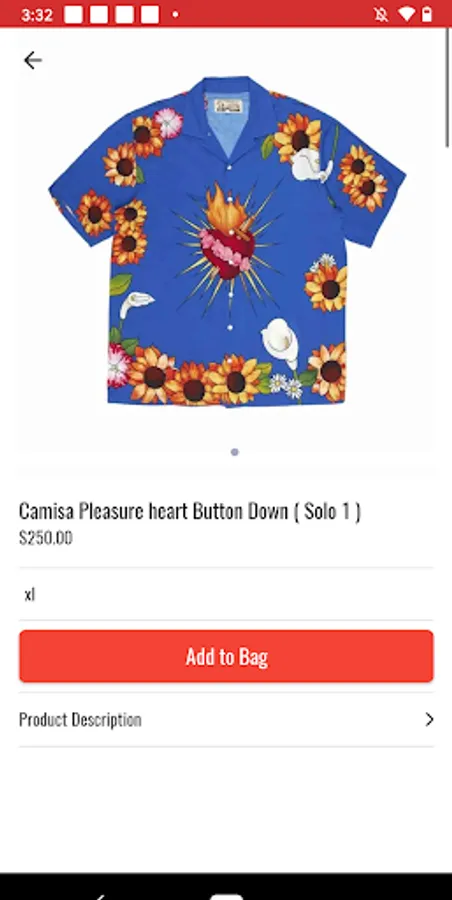Screen dimensions: 452x900
Task: Open the xl size selector
Action: (x=226, y=594)
